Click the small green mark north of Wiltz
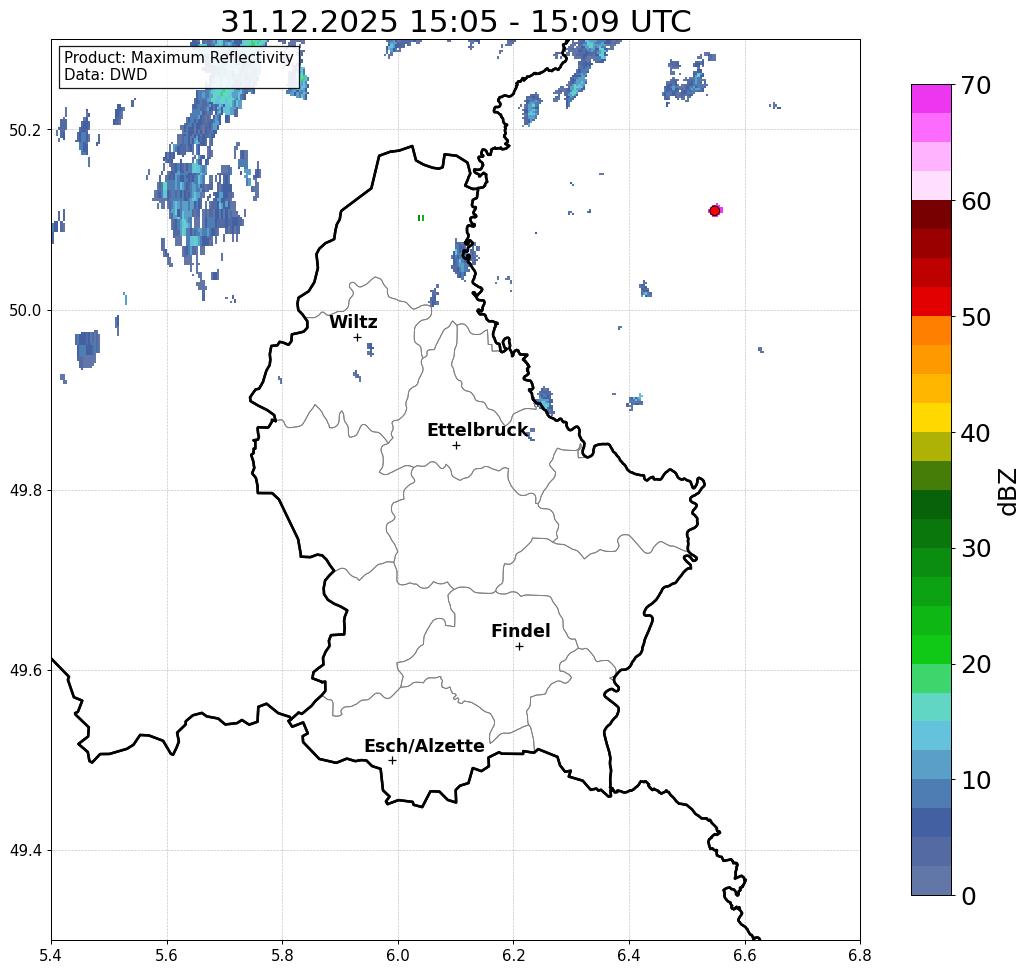The image size is (1029, 973). pyautogui.click(x=421, y=218)
